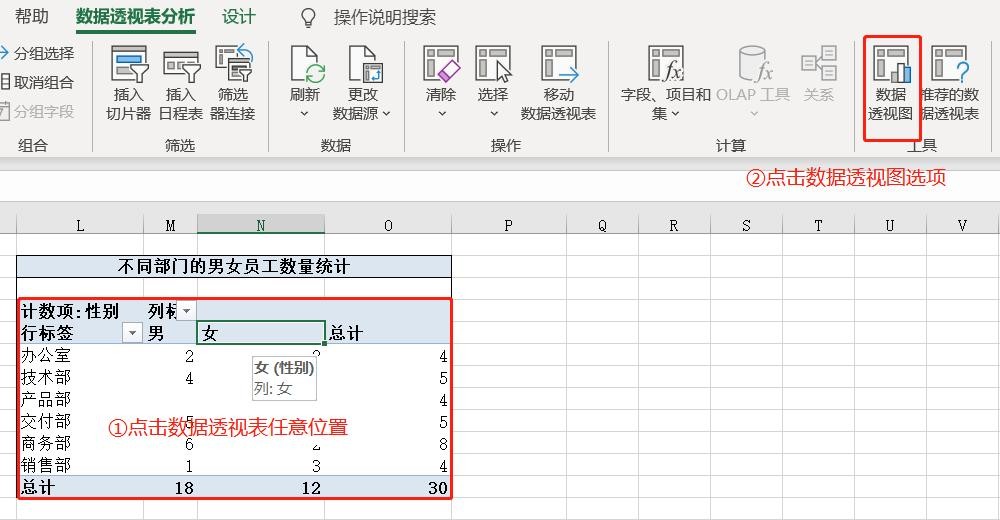The image size is (1000, 520).
Task: Click the 刷新 refresh icon
Action: 305,65
